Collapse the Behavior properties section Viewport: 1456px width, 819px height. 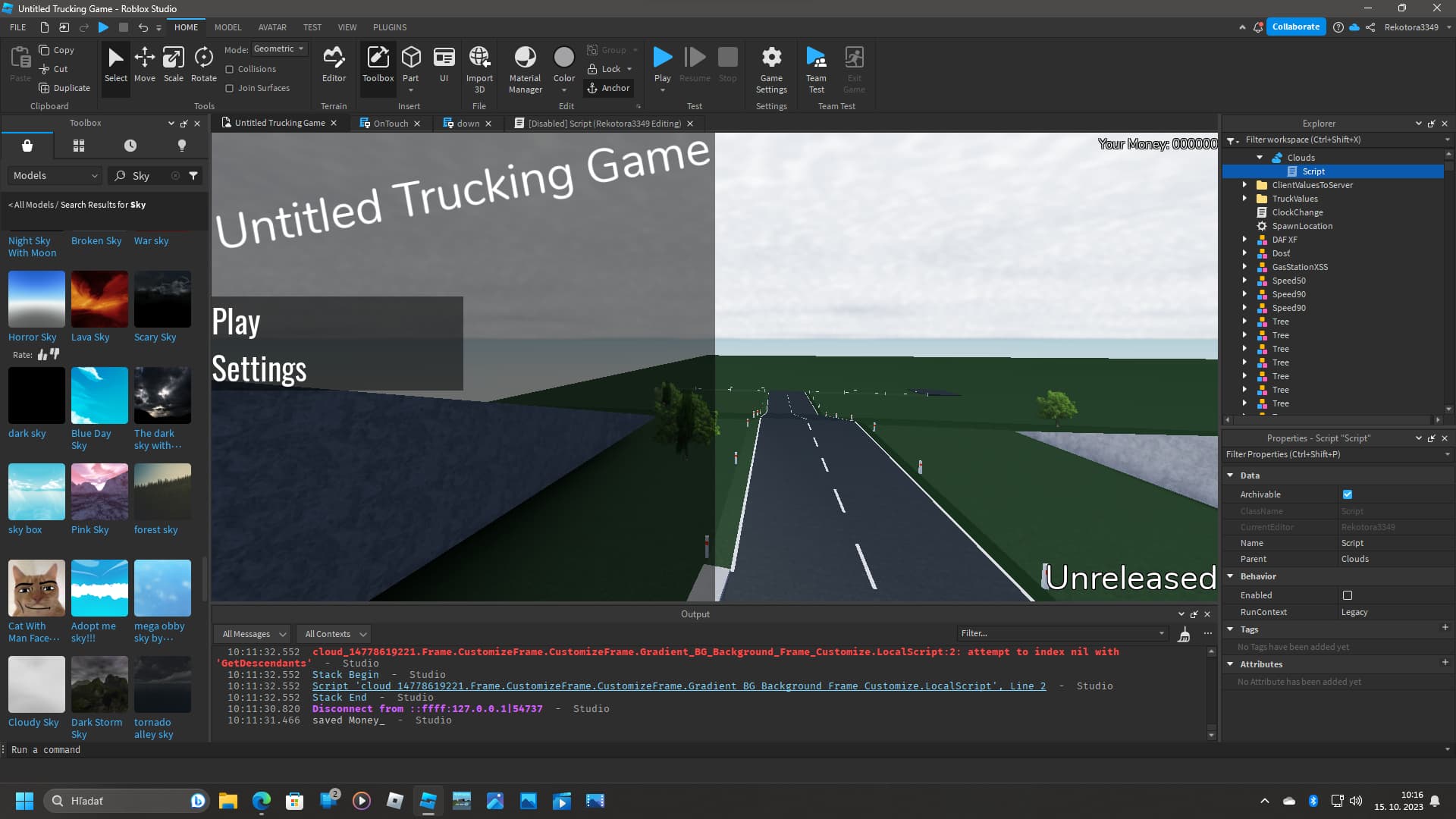click(x=1230, y=576)
